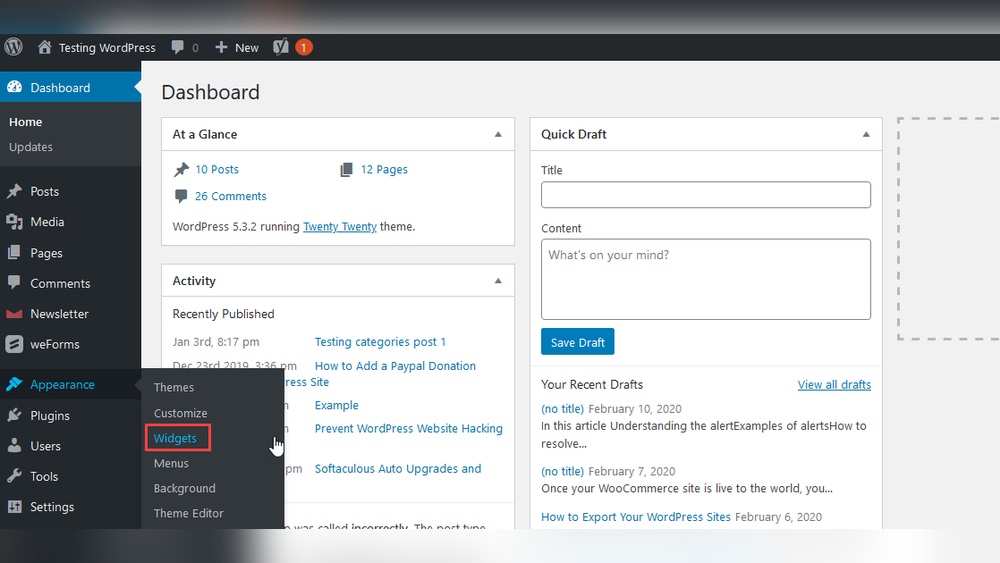Open the (no title) draft from February 7
The width and height of the screenshot is (1000, 563).
(562, 471)
